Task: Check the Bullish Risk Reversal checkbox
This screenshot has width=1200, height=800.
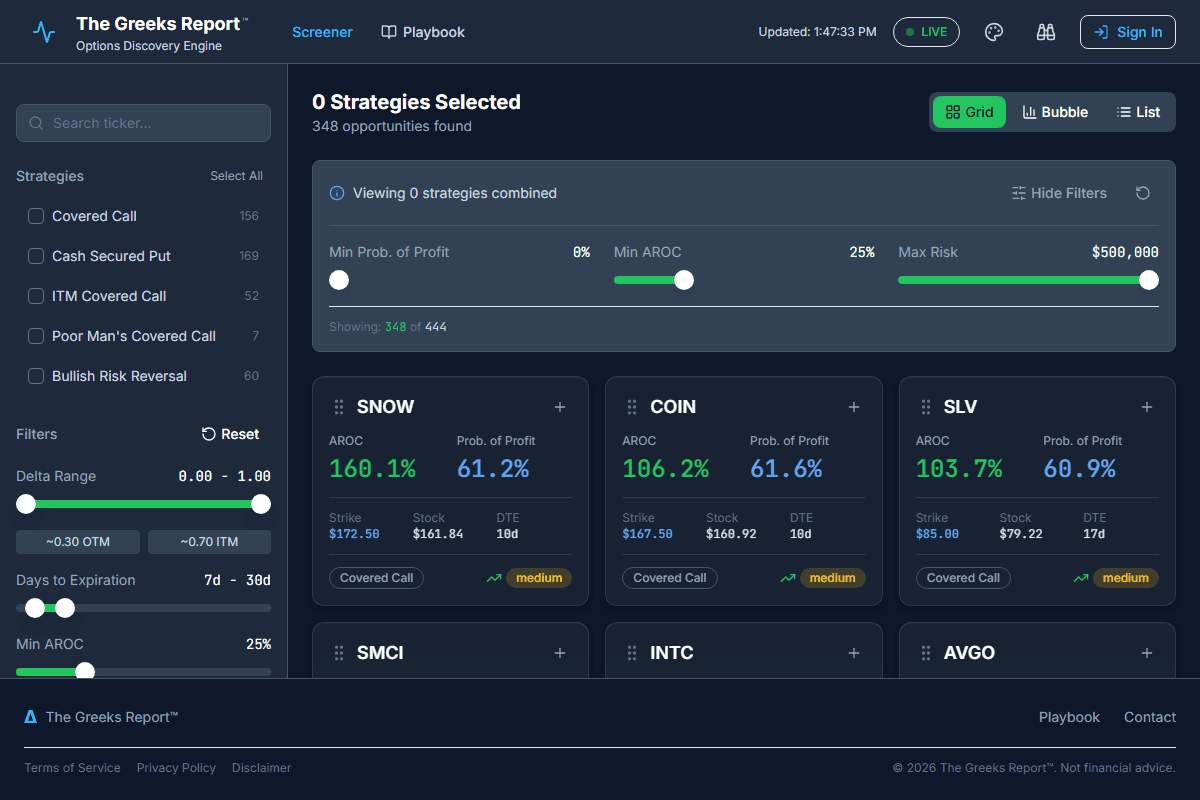Action: pyautogui.click(x=35, y=376)
